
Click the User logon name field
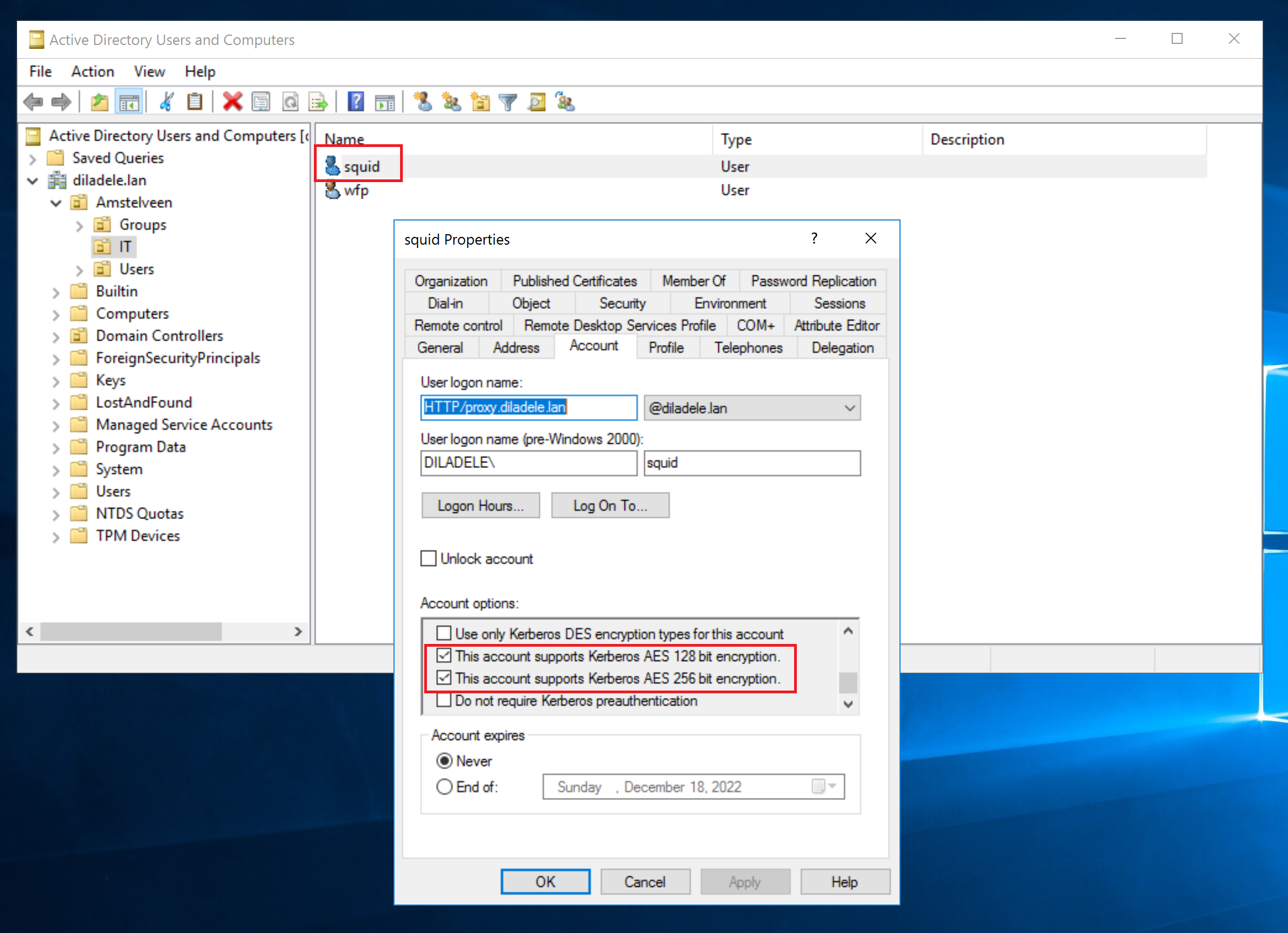coord(528,408)
